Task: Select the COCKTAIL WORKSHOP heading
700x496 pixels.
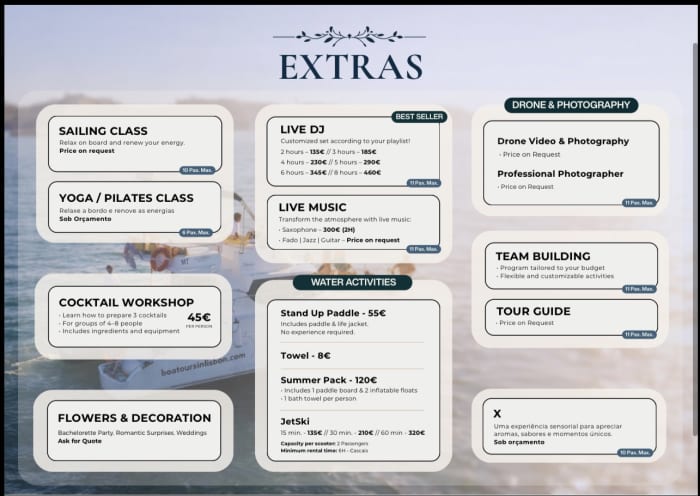Action: point(126,302)
